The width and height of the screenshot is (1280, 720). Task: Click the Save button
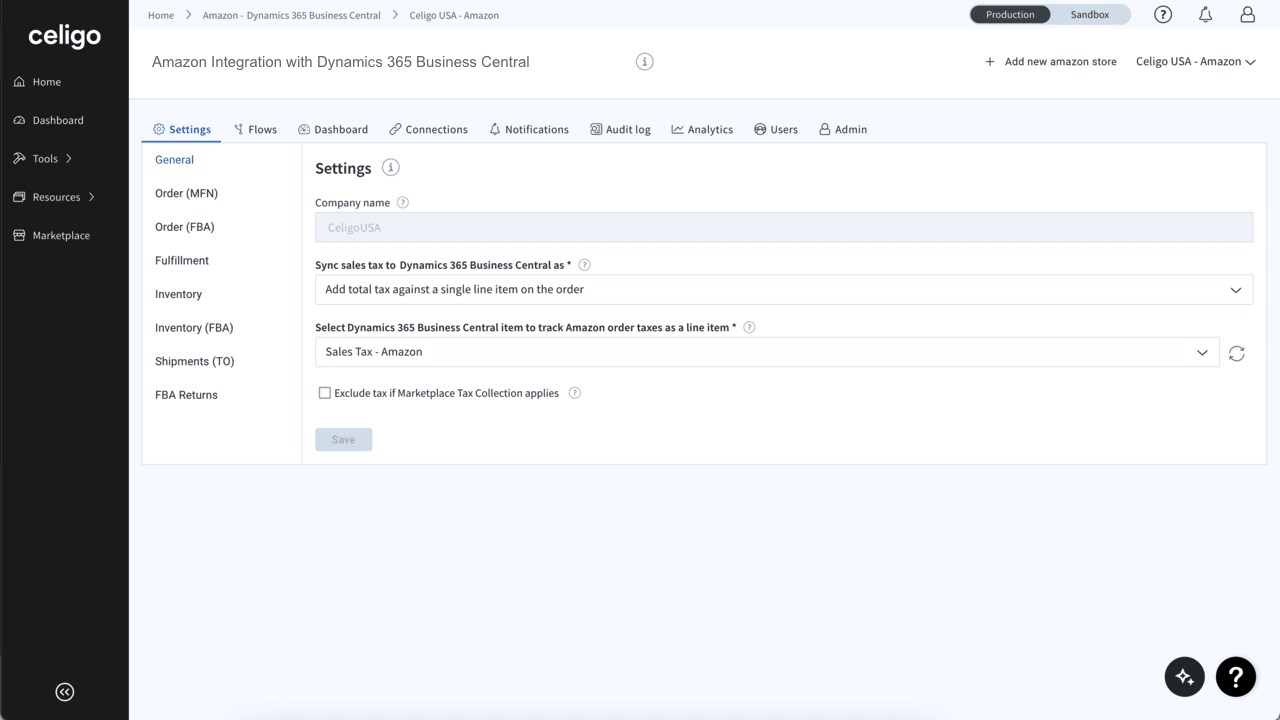coord(343,439)
